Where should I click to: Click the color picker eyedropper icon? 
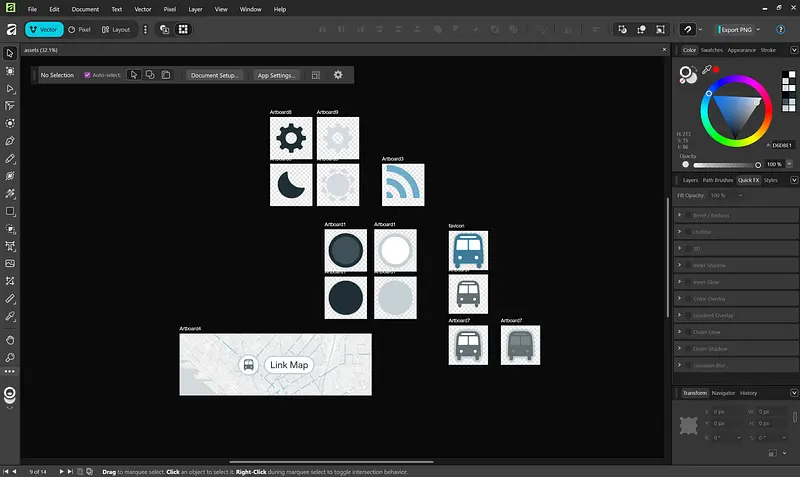706,71
